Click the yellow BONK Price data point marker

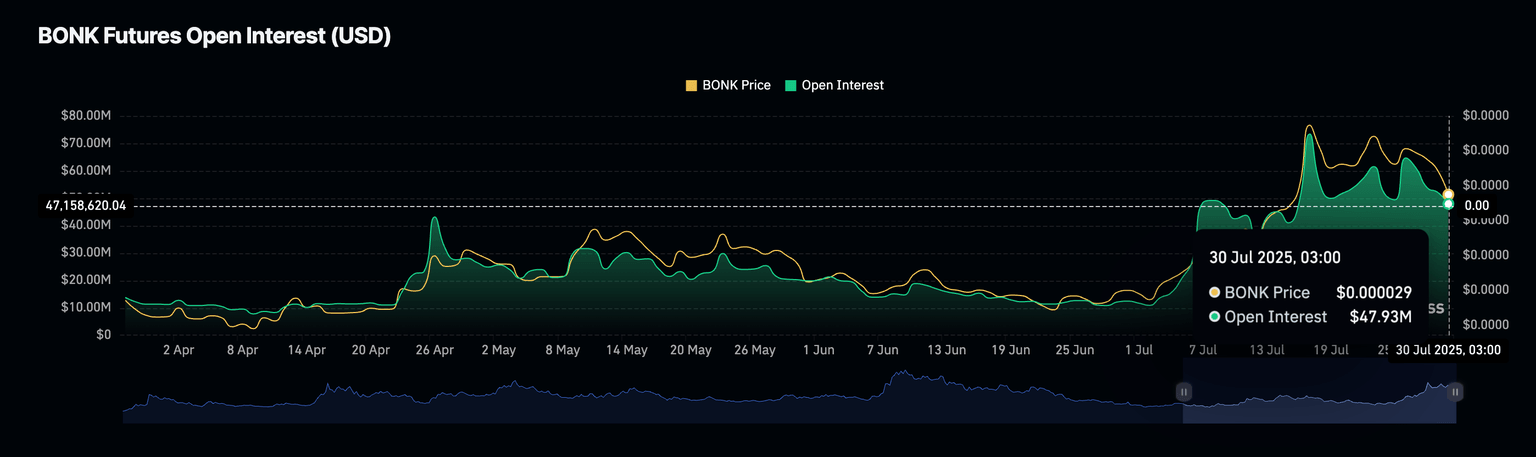(1448, 194)
